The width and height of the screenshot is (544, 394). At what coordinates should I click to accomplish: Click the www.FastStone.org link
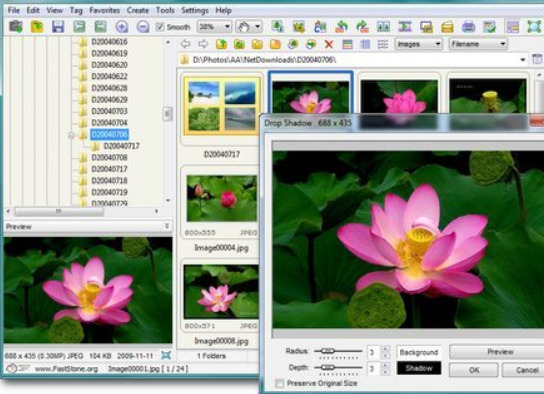66,369
